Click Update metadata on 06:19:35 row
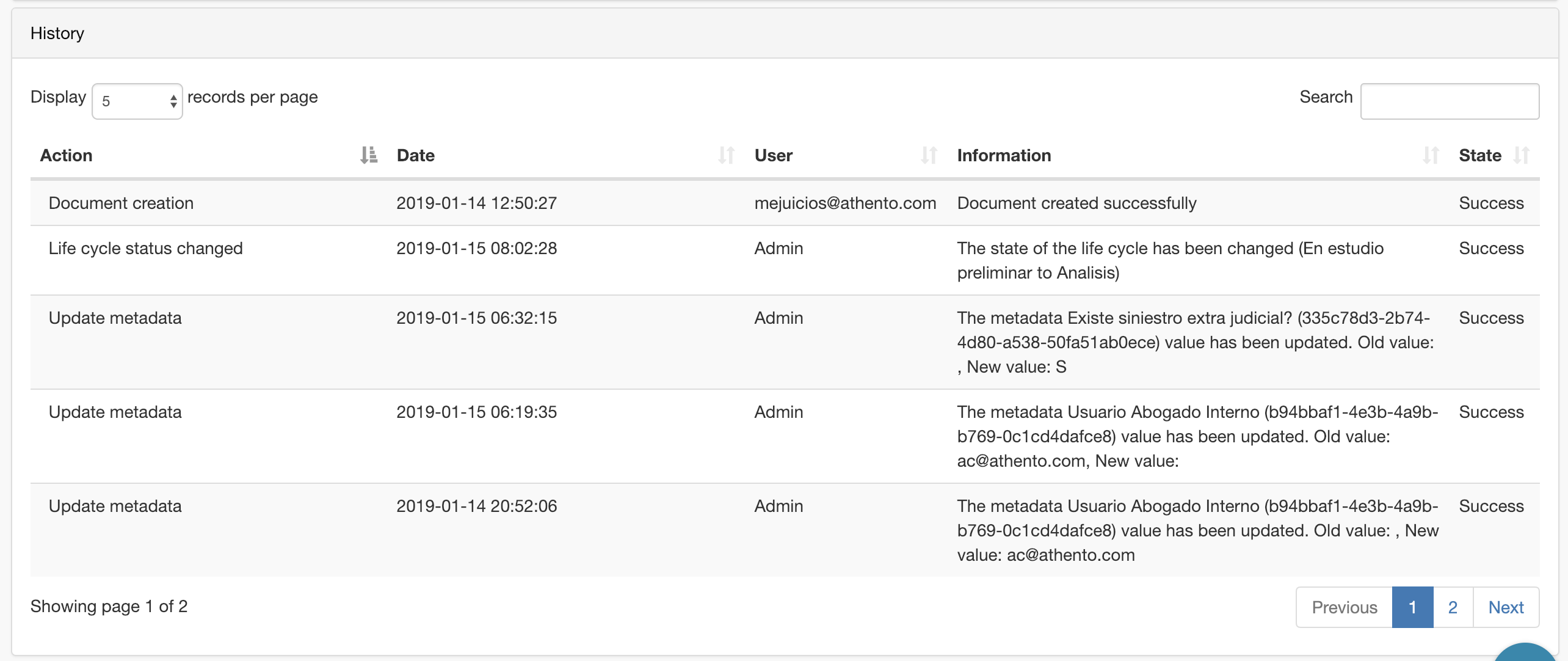1568x661 pixels. 115,412
